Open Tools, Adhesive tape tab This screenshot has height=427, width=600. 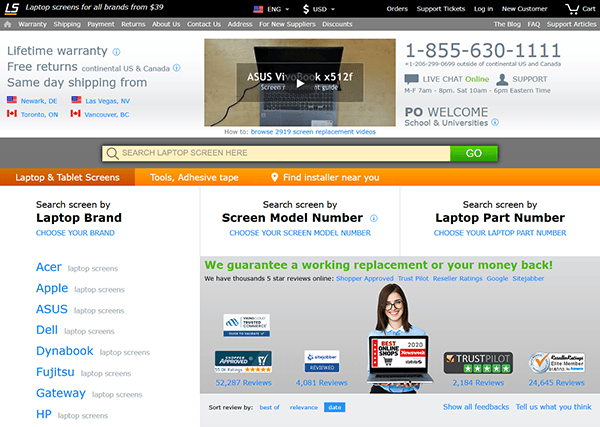pyautogui.click(x=194, y=177)
